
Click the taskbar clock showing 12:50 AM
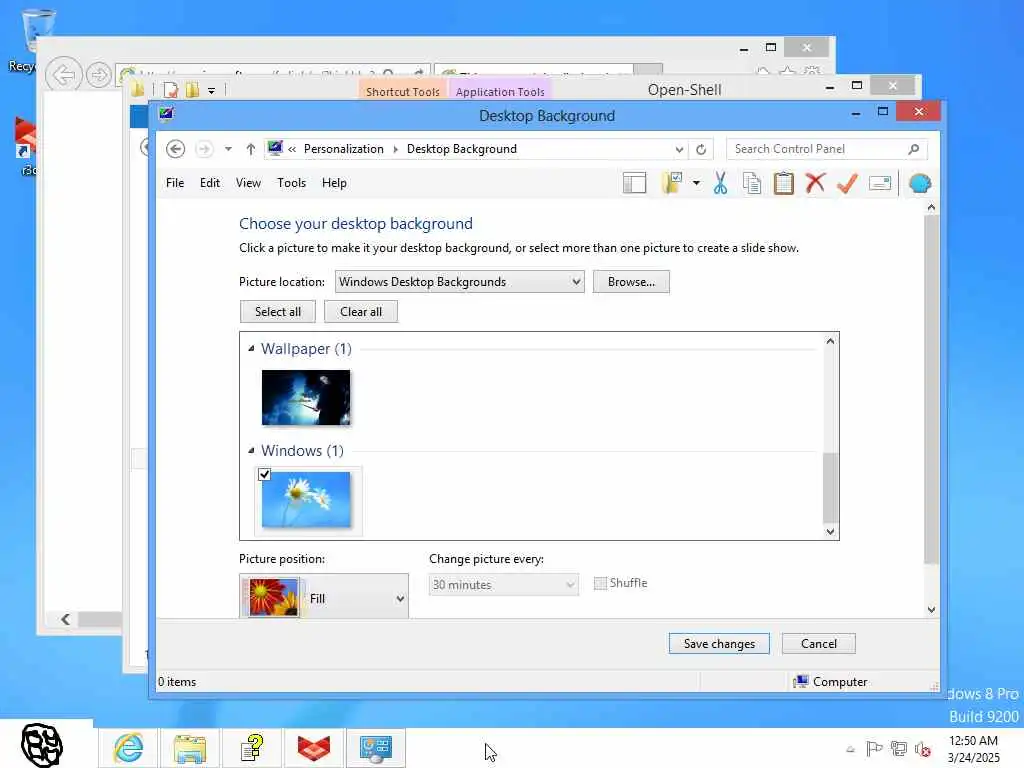(x=973, y=749)
